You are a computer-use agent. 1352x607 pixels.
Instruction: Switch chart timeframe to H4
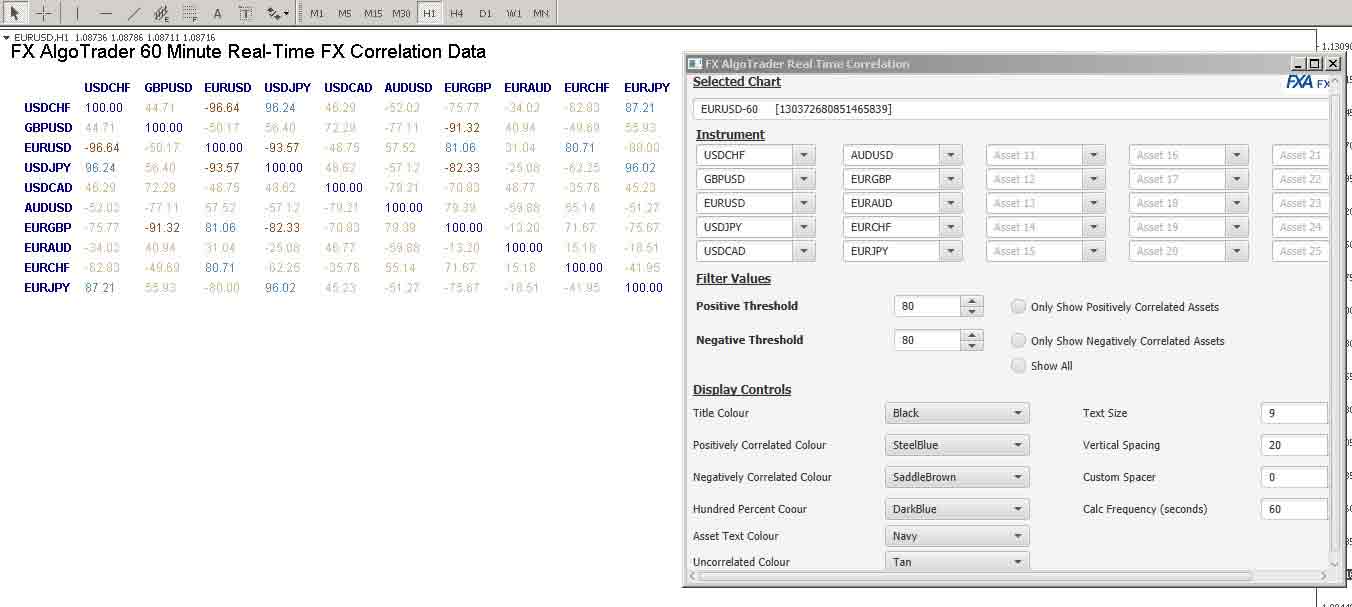(456, 13)
